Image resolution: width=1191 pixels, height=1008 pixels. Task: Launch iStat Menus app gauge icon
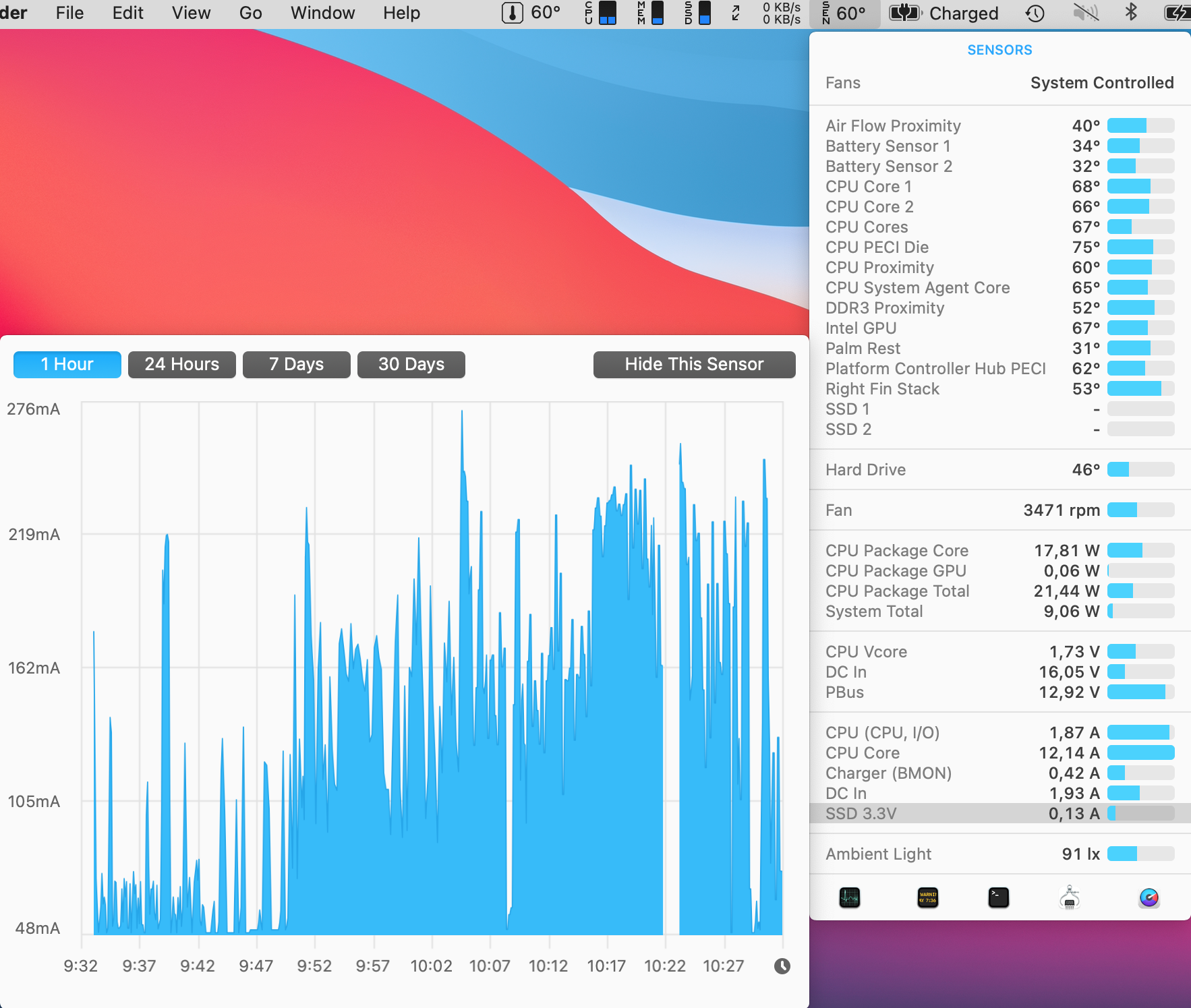click(x=1149, y=897)
